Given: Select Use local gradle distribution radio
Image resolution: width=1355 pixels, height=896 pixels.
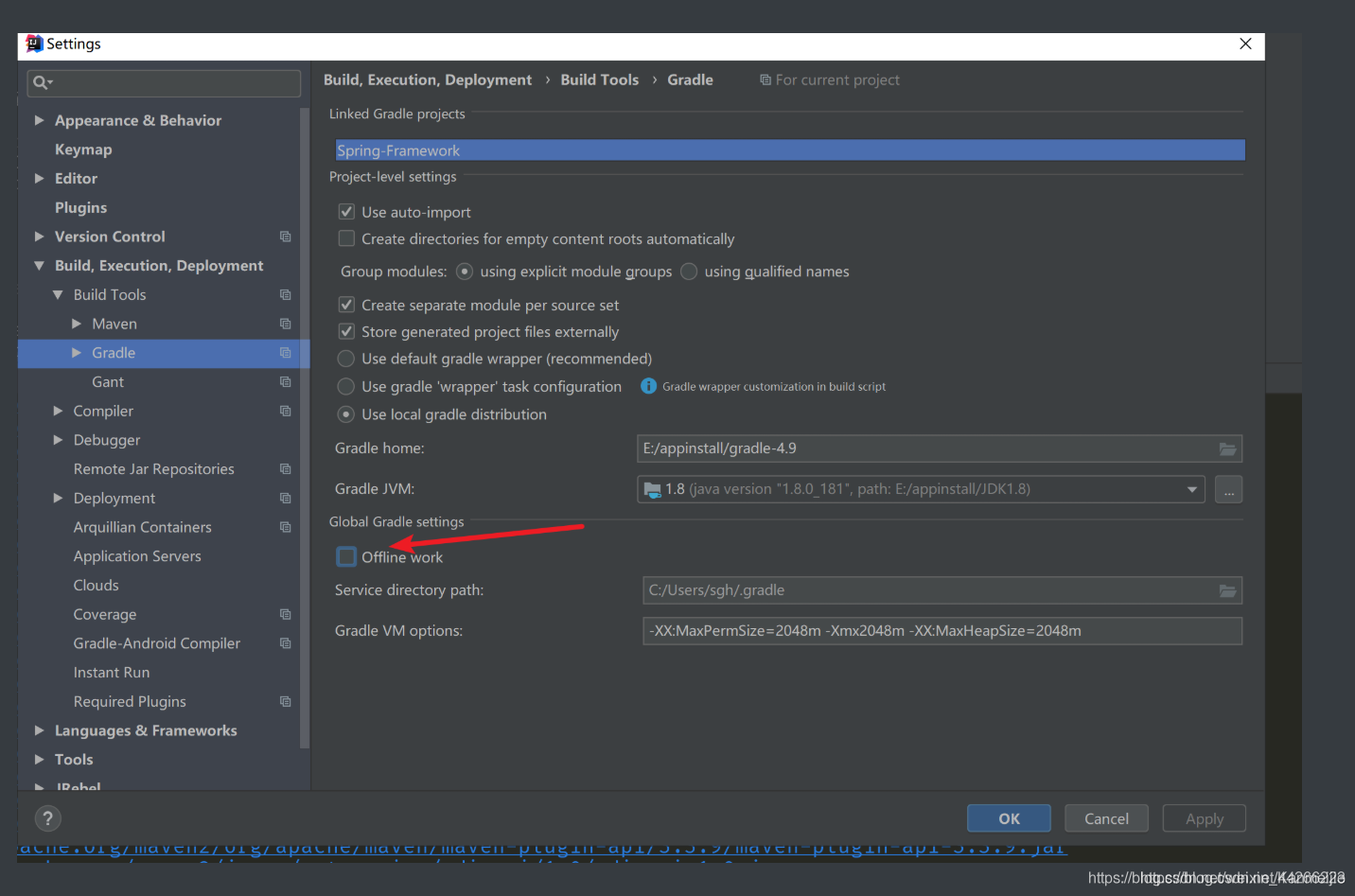Looking at the screenshot, I should click(346, 414).
